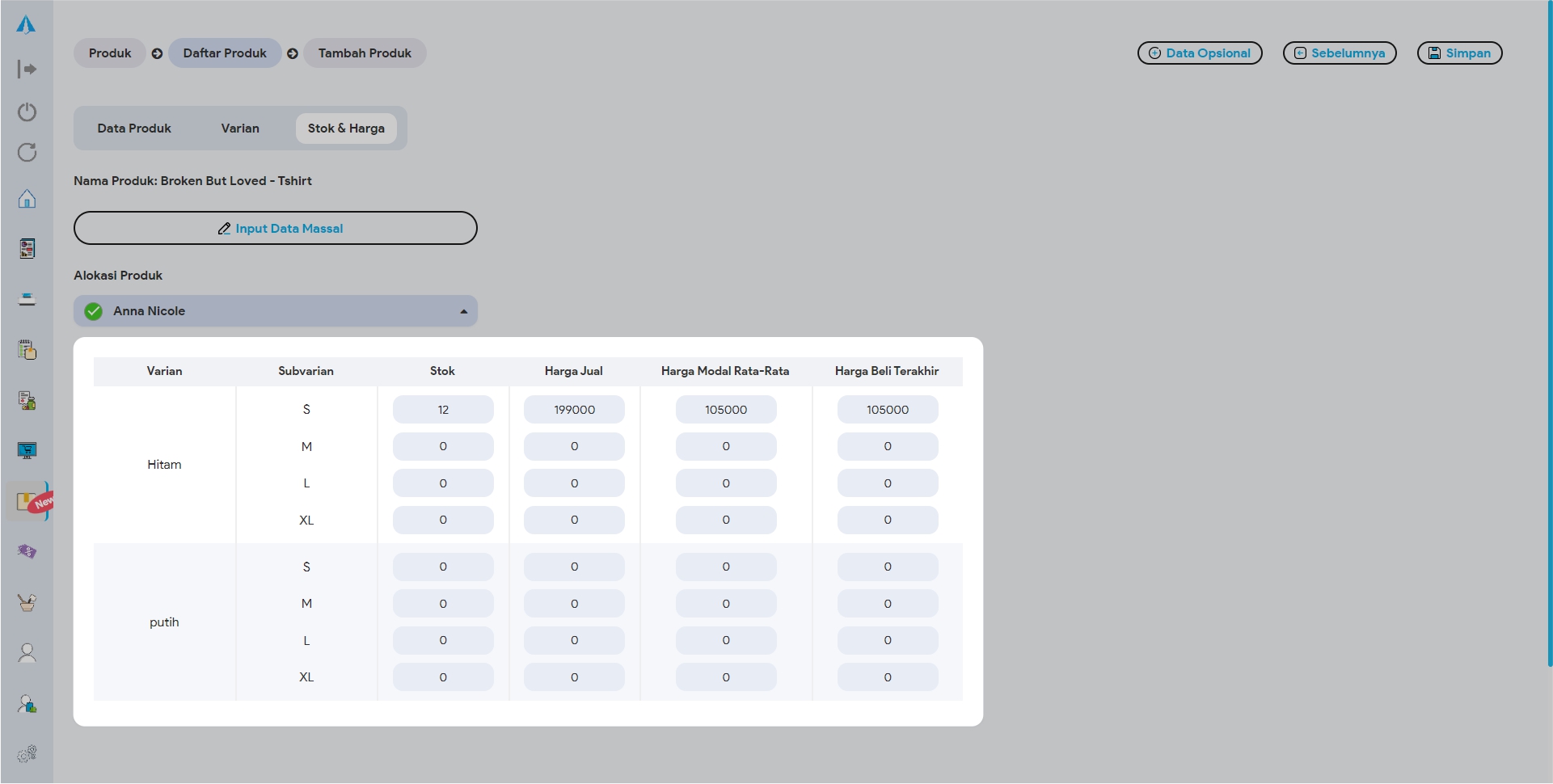Screen dimensions: 1553x784
Task: Collapse the Anna Nicole allocation dropdown
Action: point(463,311)
